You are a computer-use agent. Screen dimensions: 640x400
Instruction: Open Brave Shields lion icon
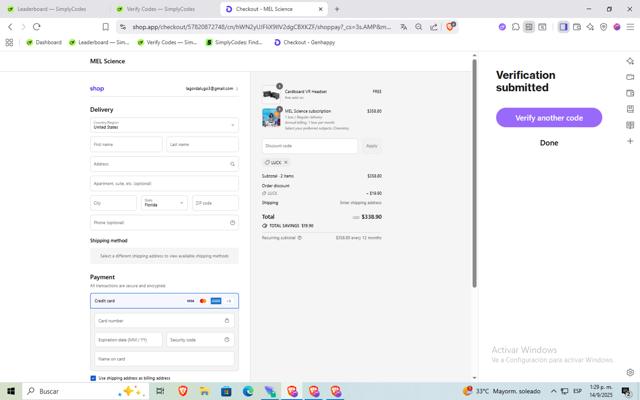click(x=450, y=27)
